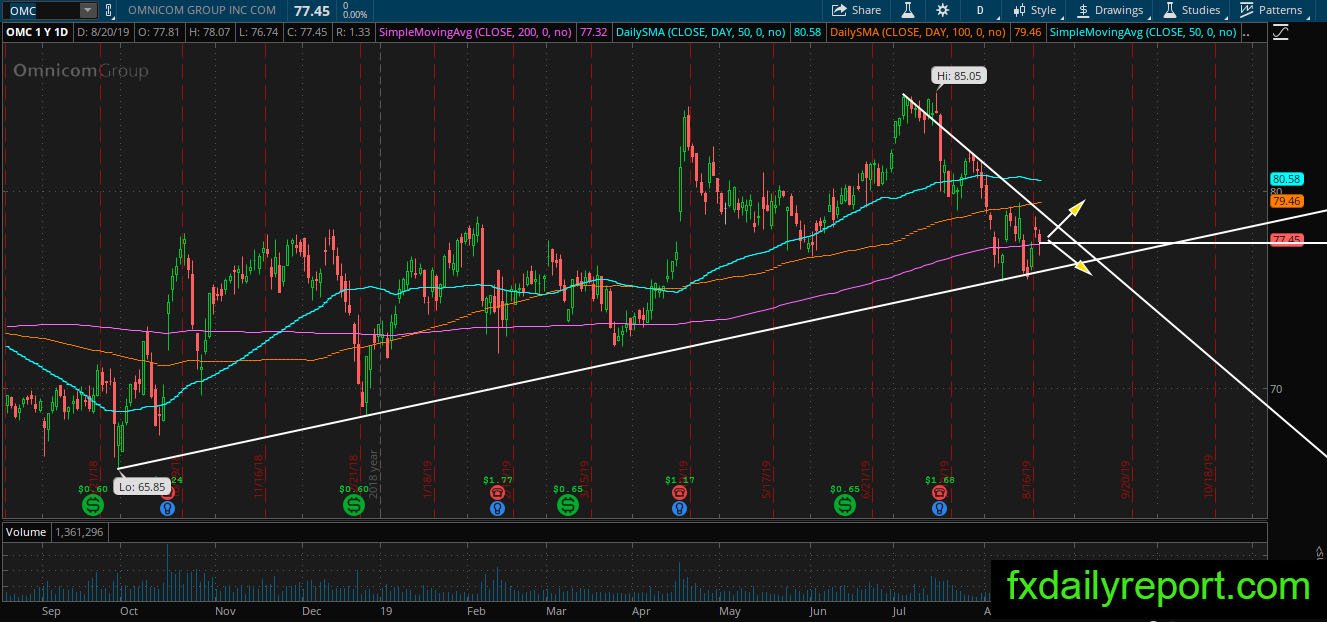
Task: Click the beaker icon beside Studies
Action: click(x=1169, y=10)
